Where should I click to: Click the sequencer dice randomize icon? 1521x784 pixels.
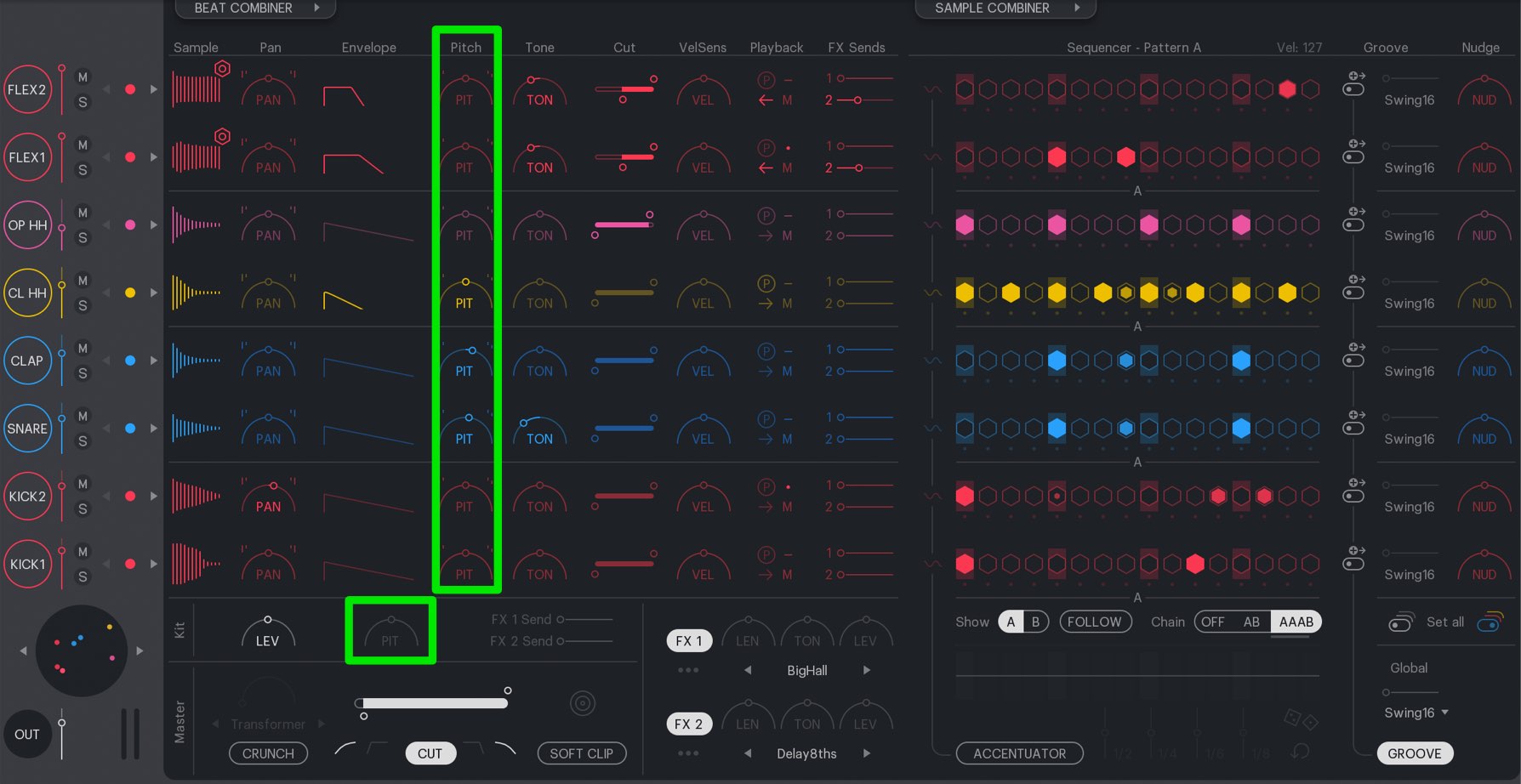1301,719
